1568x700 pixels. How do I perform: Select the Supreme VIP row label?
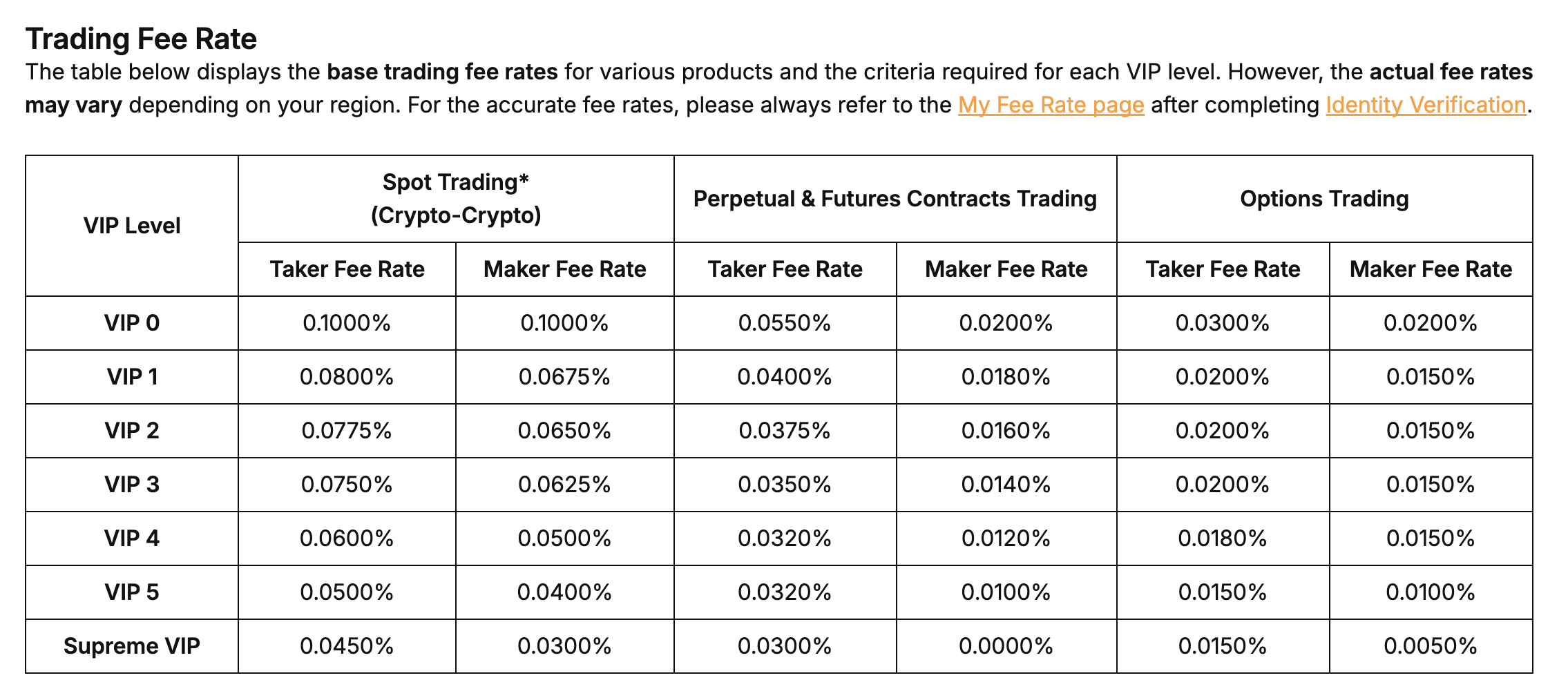[132, 646]
